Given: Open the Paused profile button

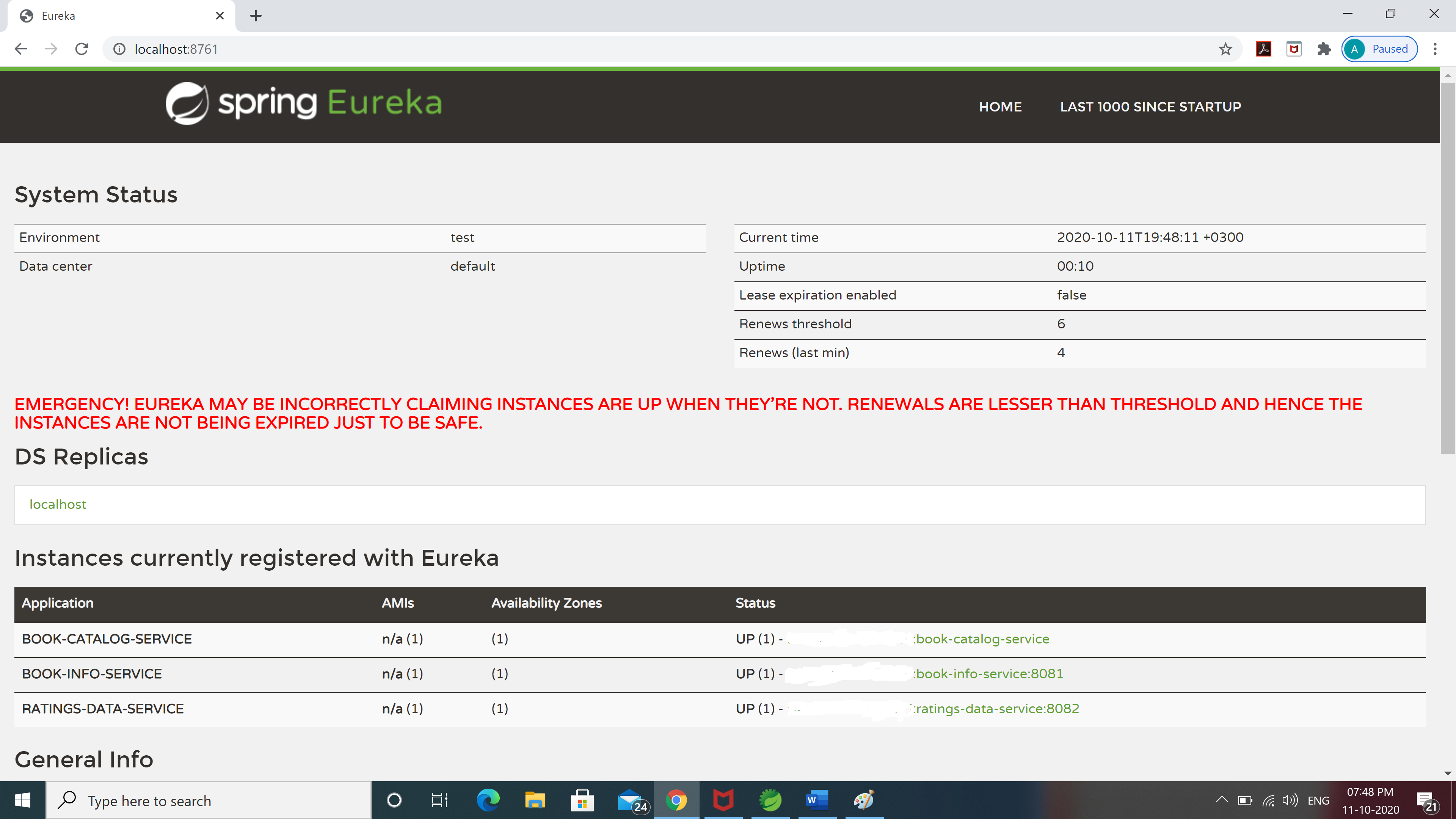Looking at the screenshot, I should click(1379, 49).
